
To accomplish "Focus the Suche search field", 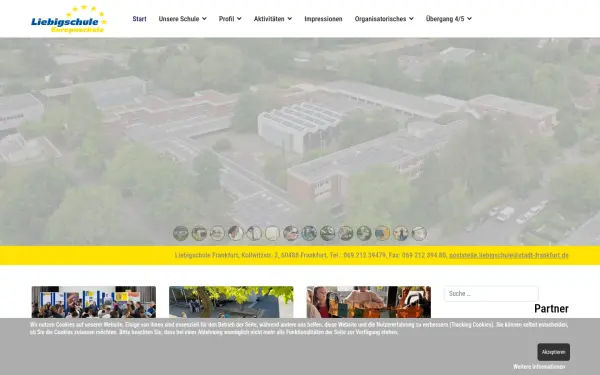I will pyautogui.click(x=491, y=293).
